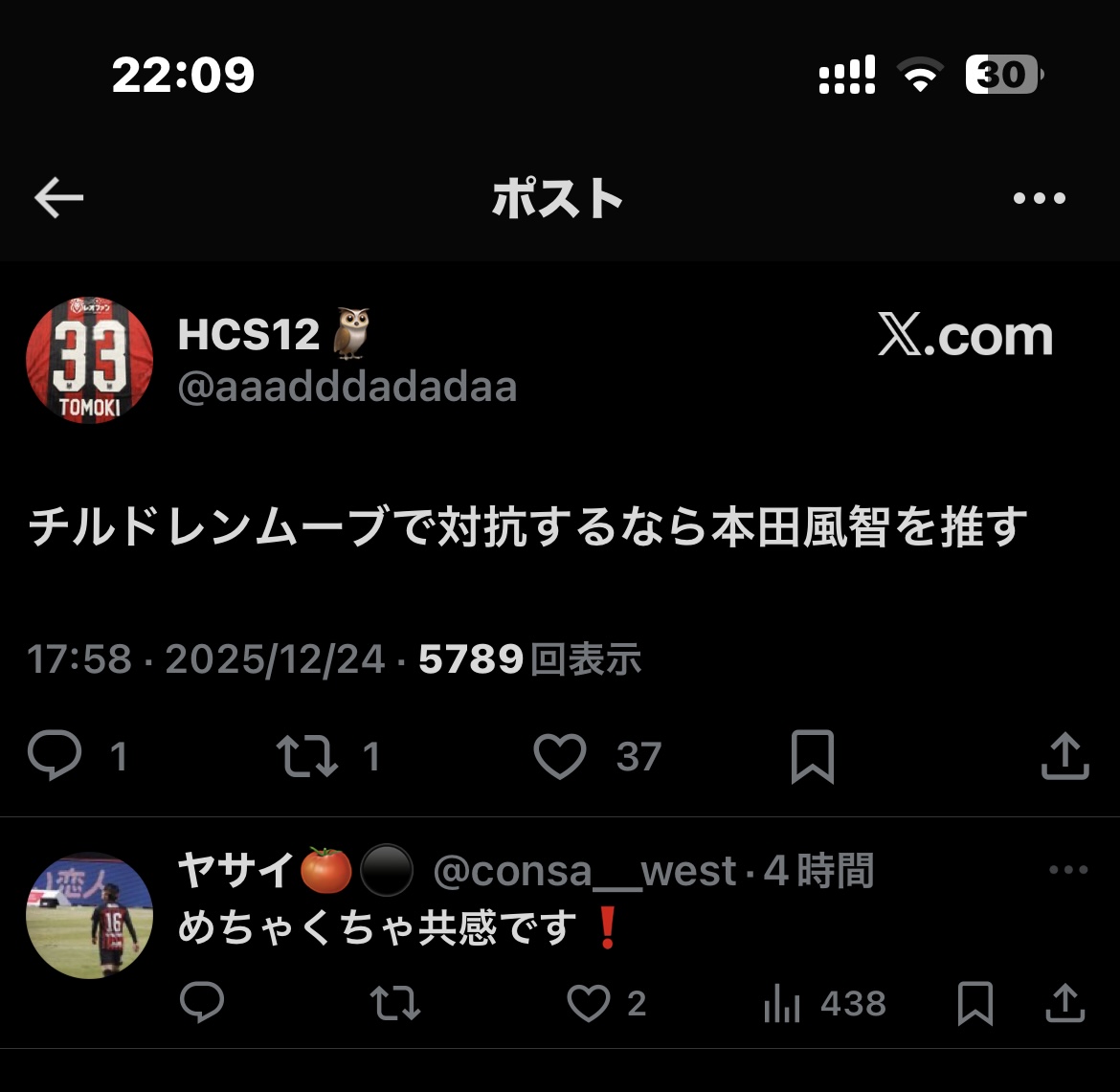Screen dimensions: 1120x1092
Task: Tap the back arrow in header
Action: 58,198
